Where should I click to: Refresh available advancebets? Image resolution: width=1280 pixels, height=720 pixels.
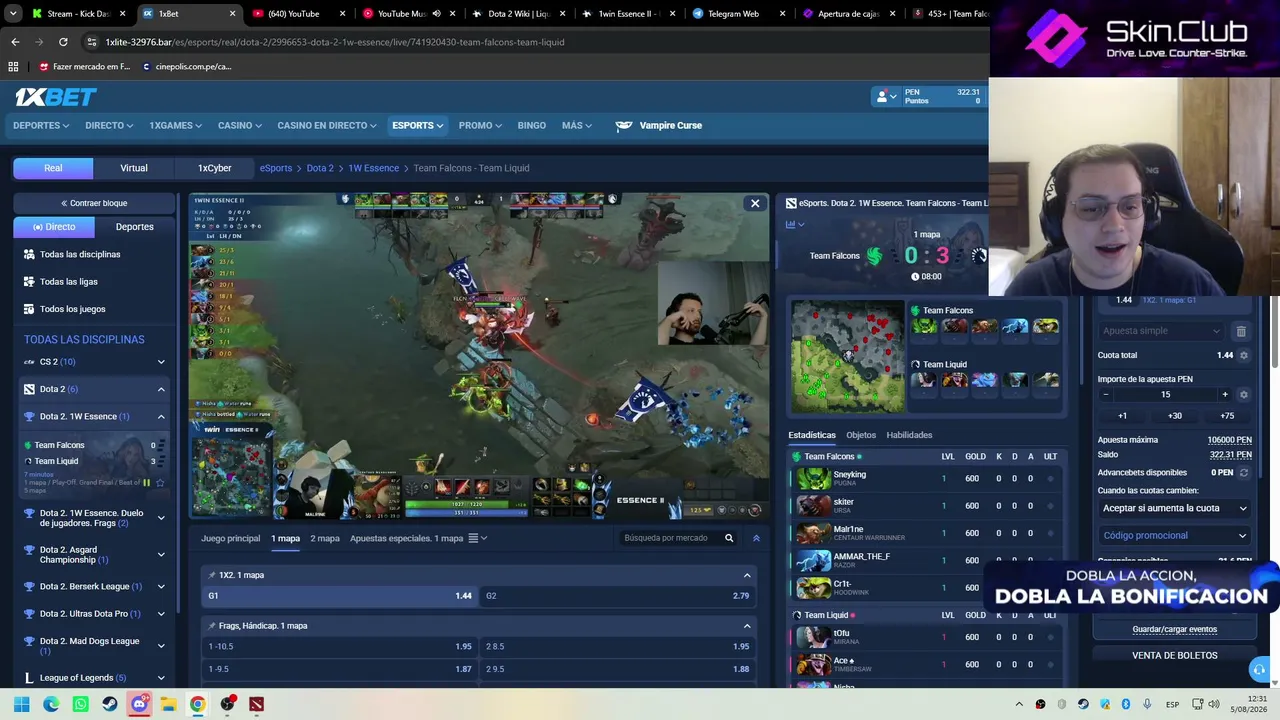(1244, 473)
